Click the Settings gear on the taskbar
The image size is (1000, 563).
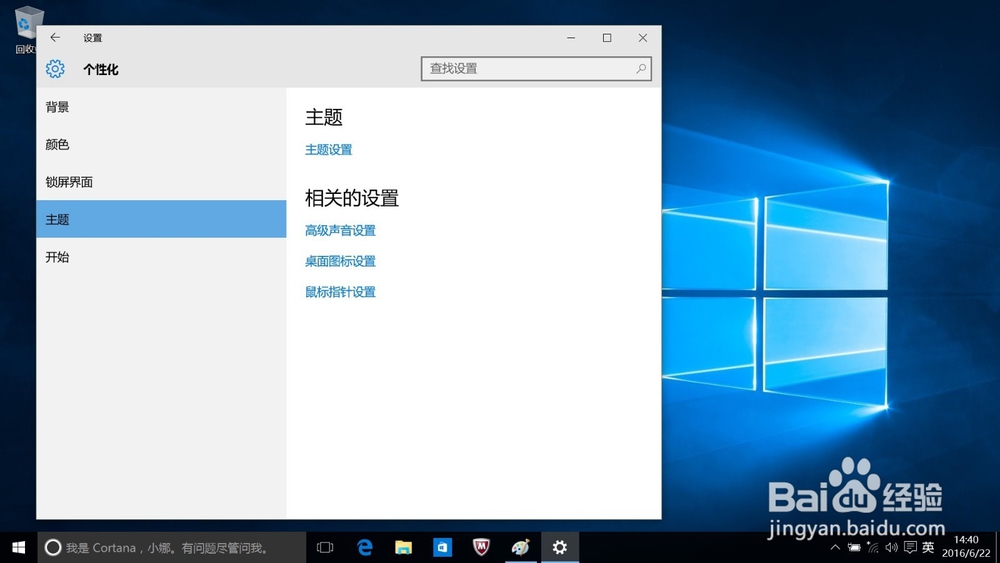pos(559,548)
